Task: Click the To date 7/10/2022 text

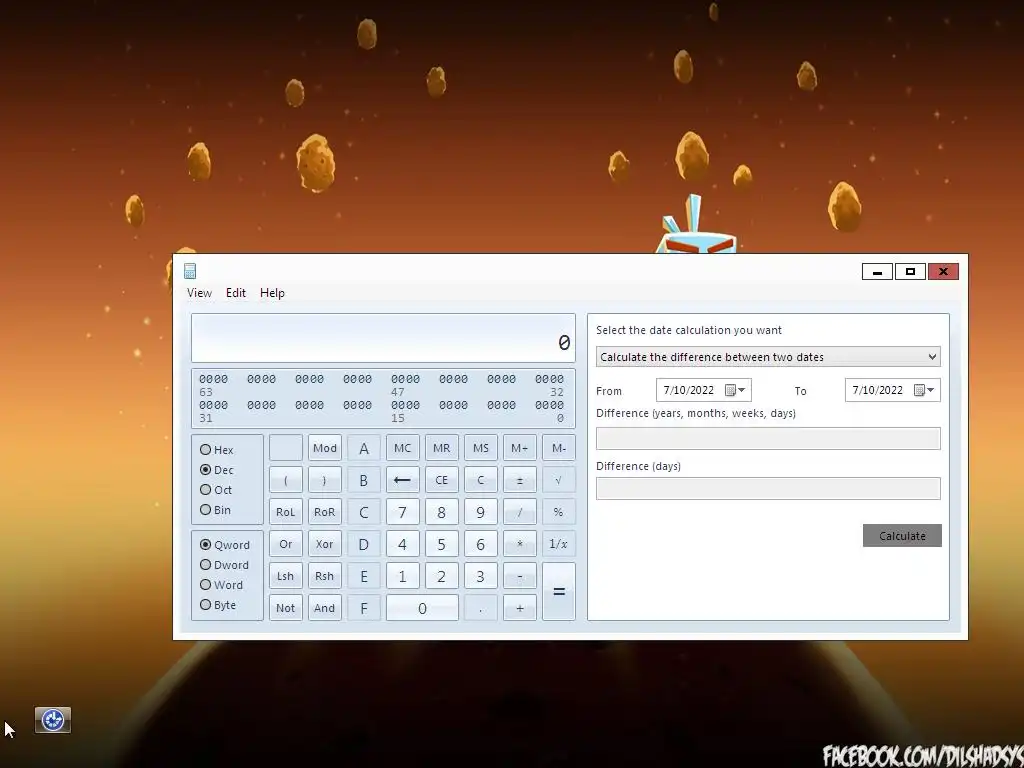Action: click(877, 390)
